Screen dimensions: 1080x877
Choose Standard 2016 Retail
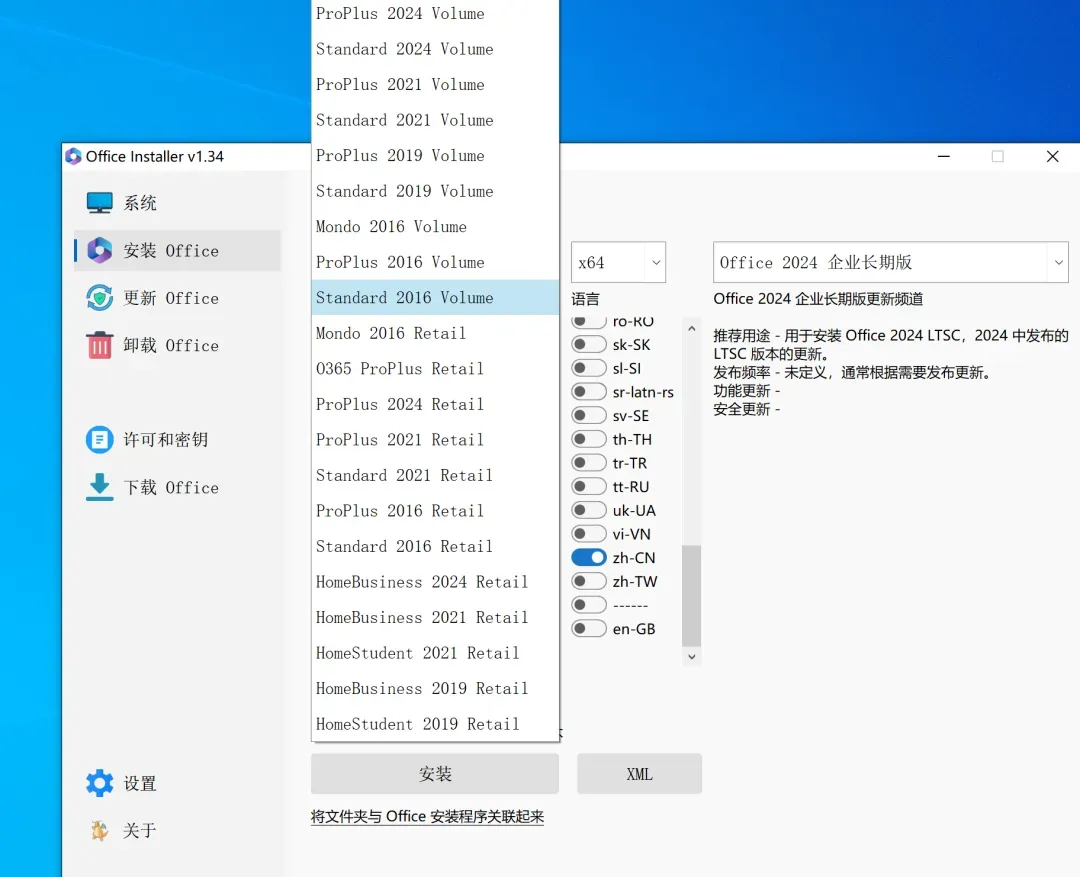(435, 546)
